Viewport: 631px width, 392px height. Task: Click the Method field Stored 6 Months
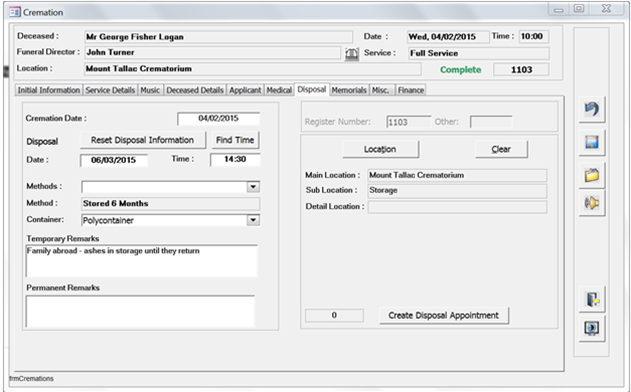[171, 204]
